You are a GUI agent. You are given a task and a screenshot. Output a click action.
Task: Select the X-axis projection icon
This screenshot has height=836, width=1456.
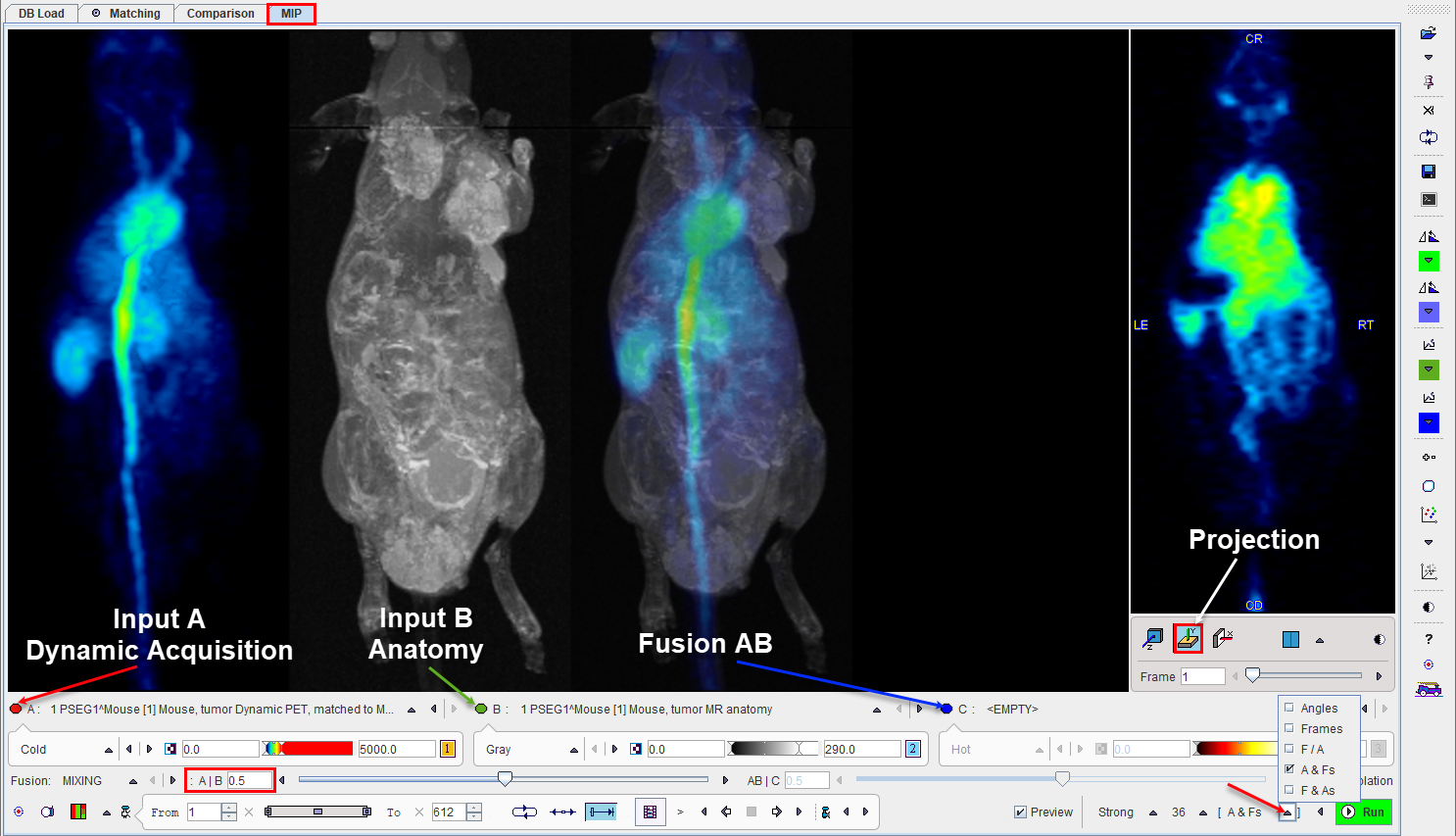(1222, 639)
